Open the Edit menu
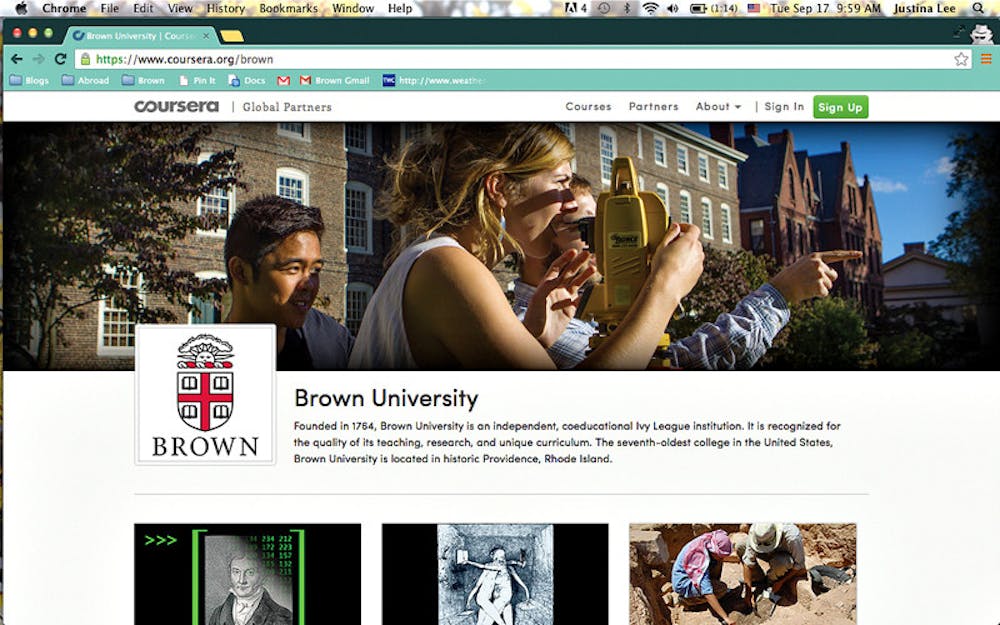Screen dimensions: 1000x625 (x=143, y=8)
